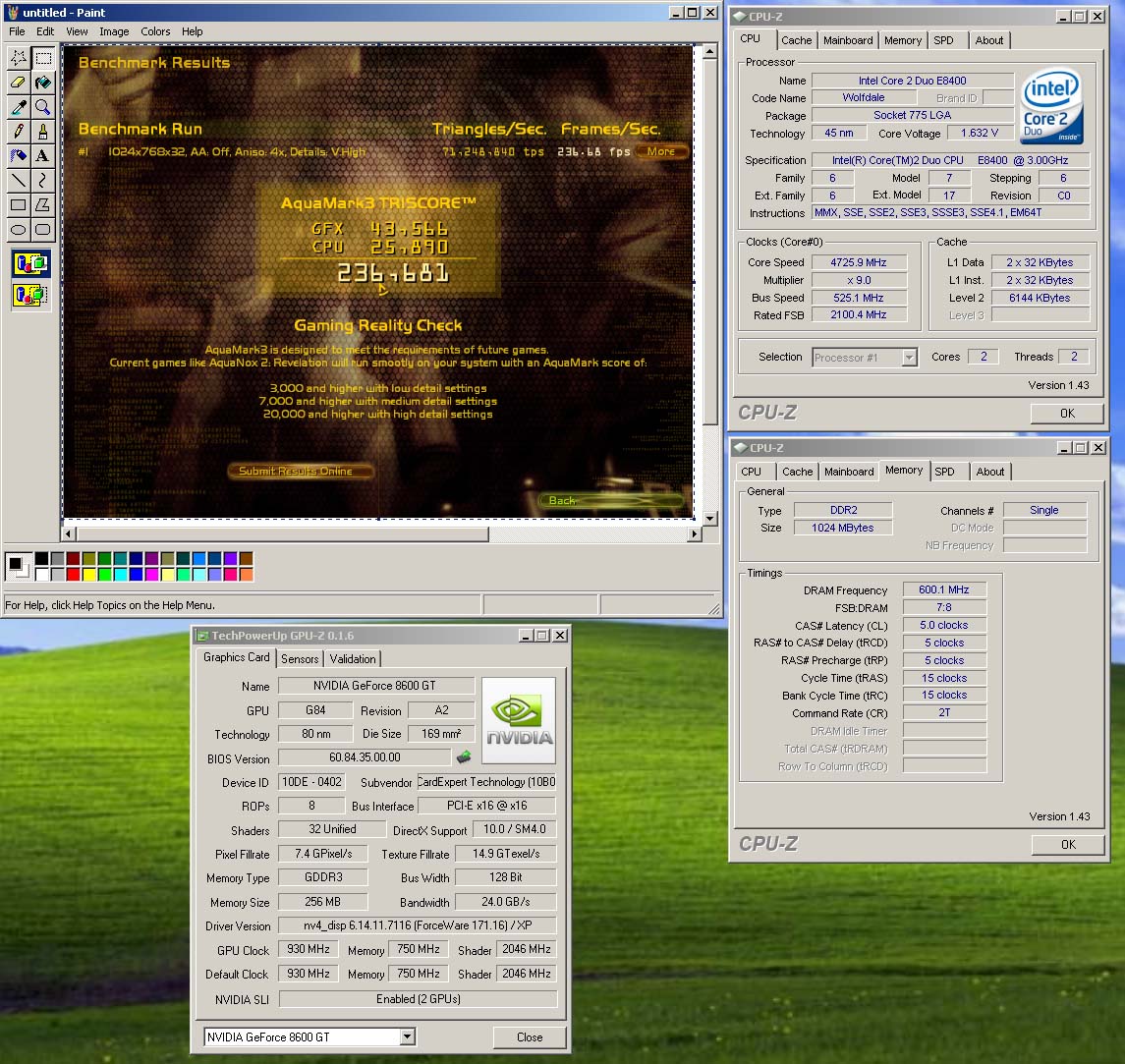Click the Name field Intel Core 2 Duo E8400
This screenshot has width=1125, height=1064.
pyautogui.click(x=912, y=81)
